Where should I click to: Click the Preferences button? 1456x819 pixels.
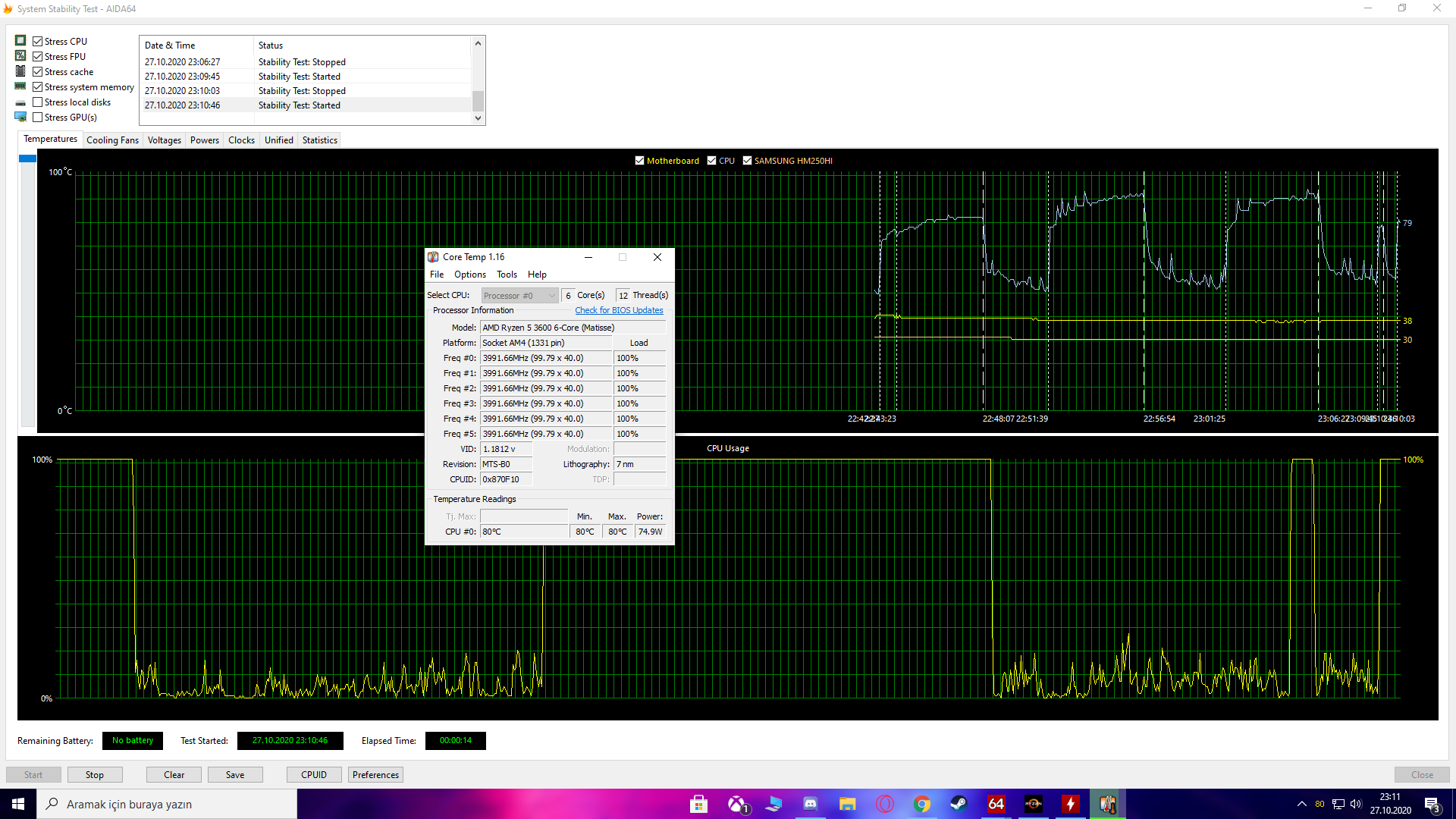click(375, 775)
